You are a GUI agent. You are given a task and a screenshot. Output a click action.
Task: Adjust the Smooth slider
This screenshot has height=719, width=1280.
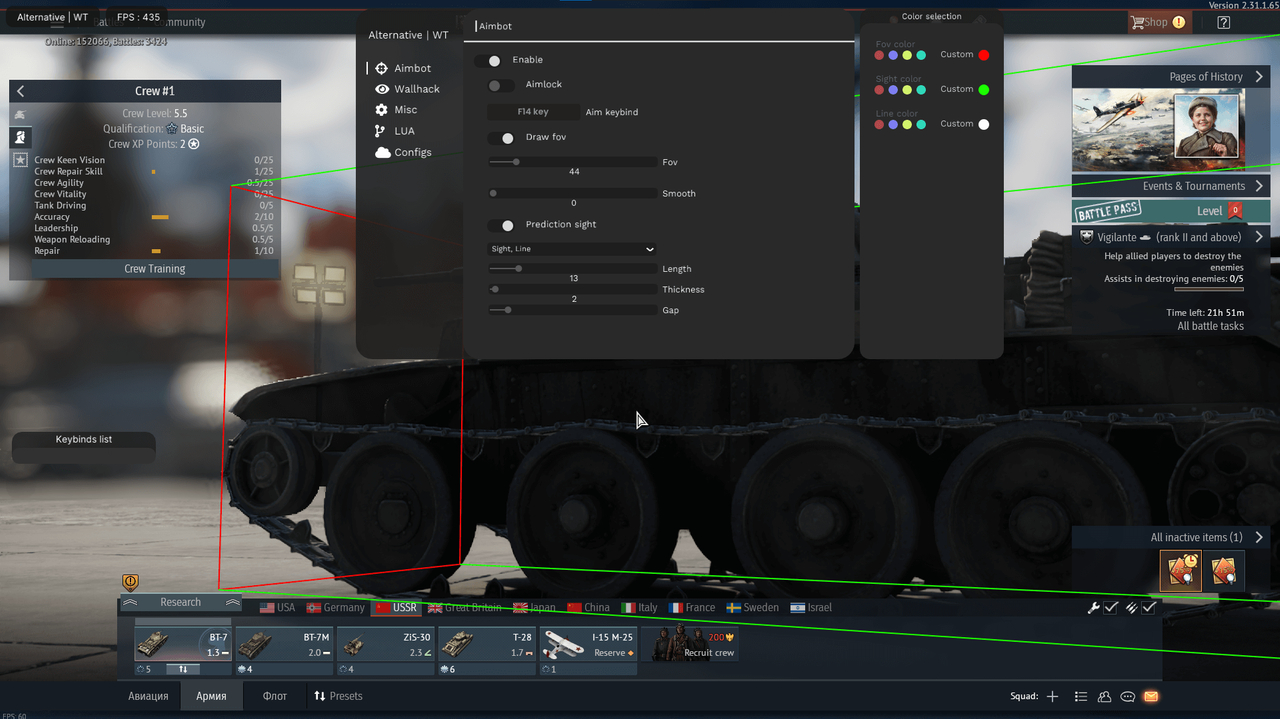click(x=572, y=193)
